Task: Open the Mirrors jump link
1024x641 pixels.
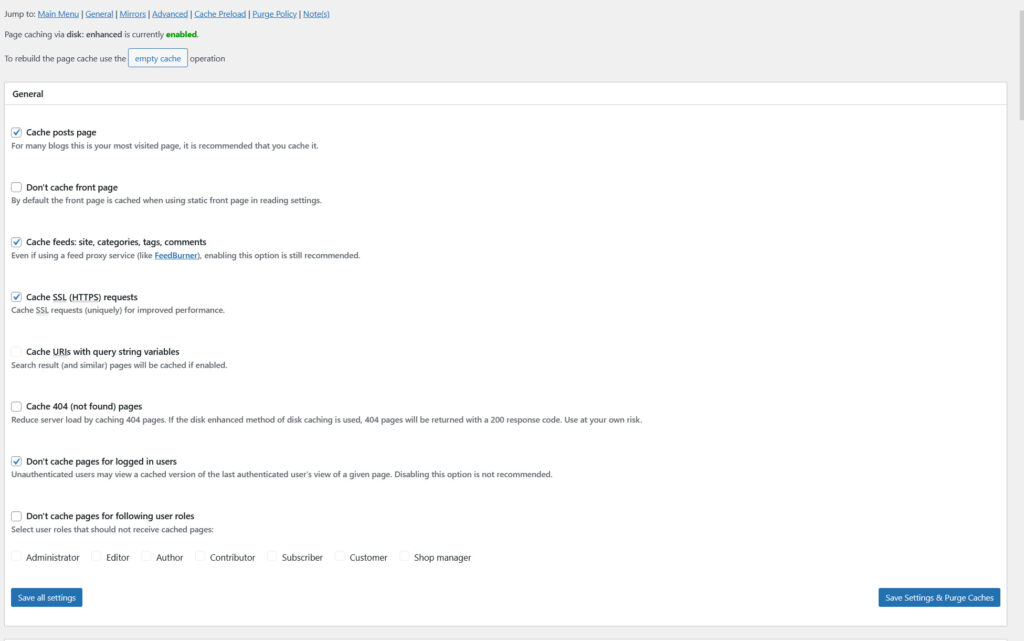Action: point(133,14)
